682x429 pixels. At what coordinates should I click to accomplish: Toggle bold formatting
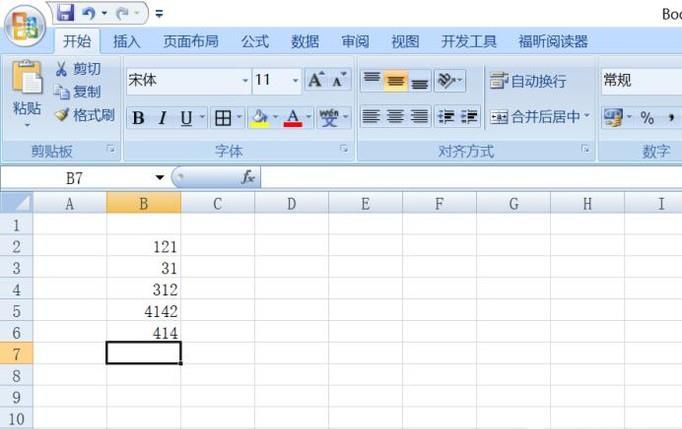pyautogui.click(x=138, y=117)
